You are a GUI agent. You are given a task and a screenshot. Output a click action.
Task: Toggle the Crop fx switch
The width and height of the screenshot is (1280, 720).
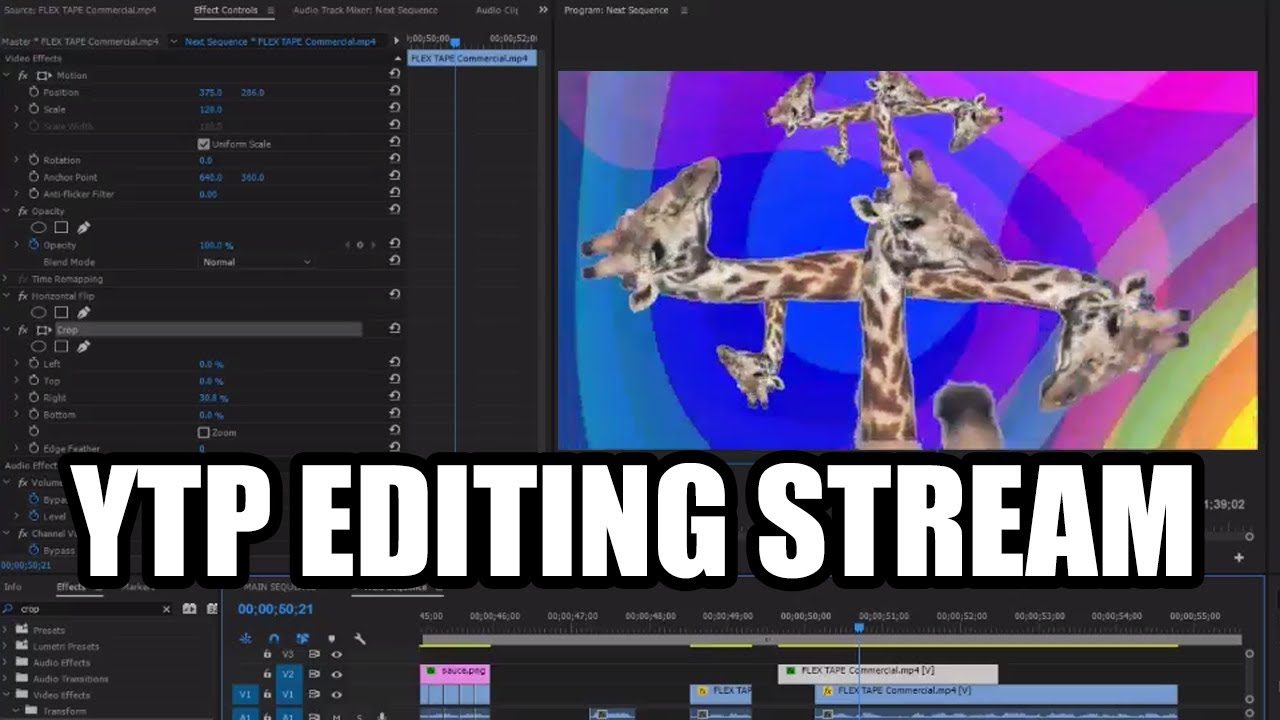click(x=23, y=330)
